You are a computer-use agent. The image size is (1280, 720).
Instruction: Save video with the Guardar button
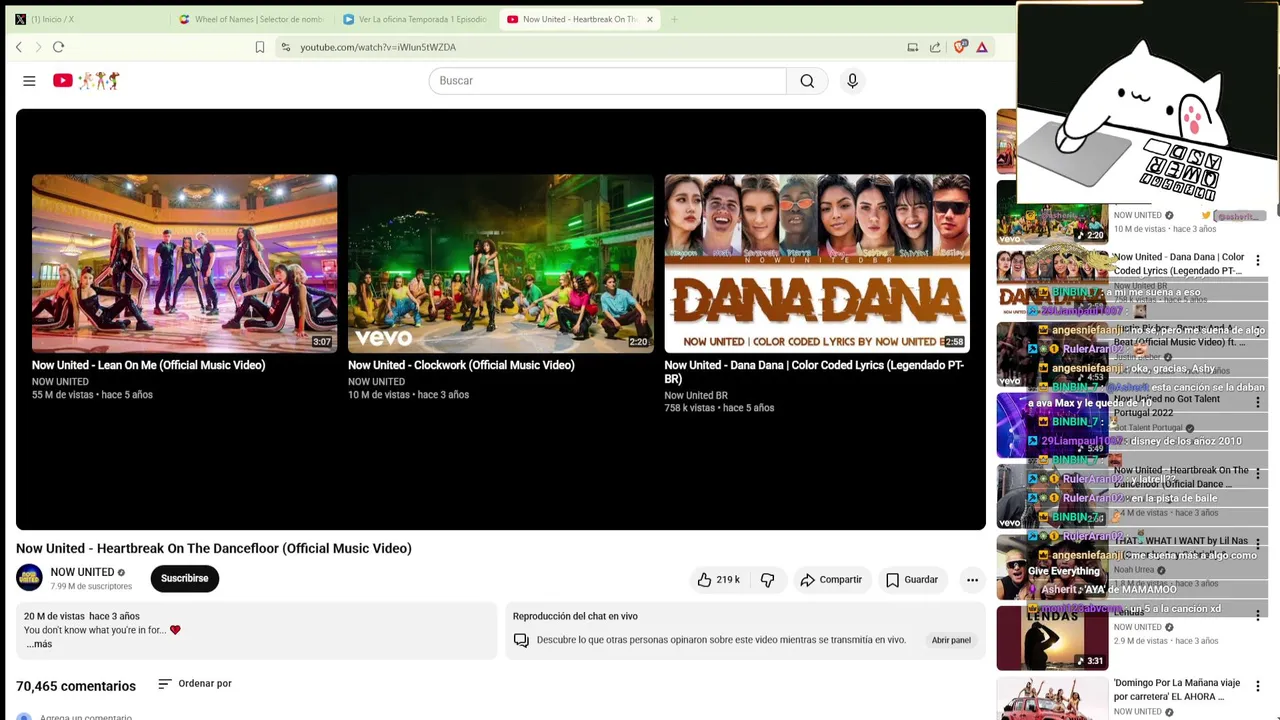[911, 580]
